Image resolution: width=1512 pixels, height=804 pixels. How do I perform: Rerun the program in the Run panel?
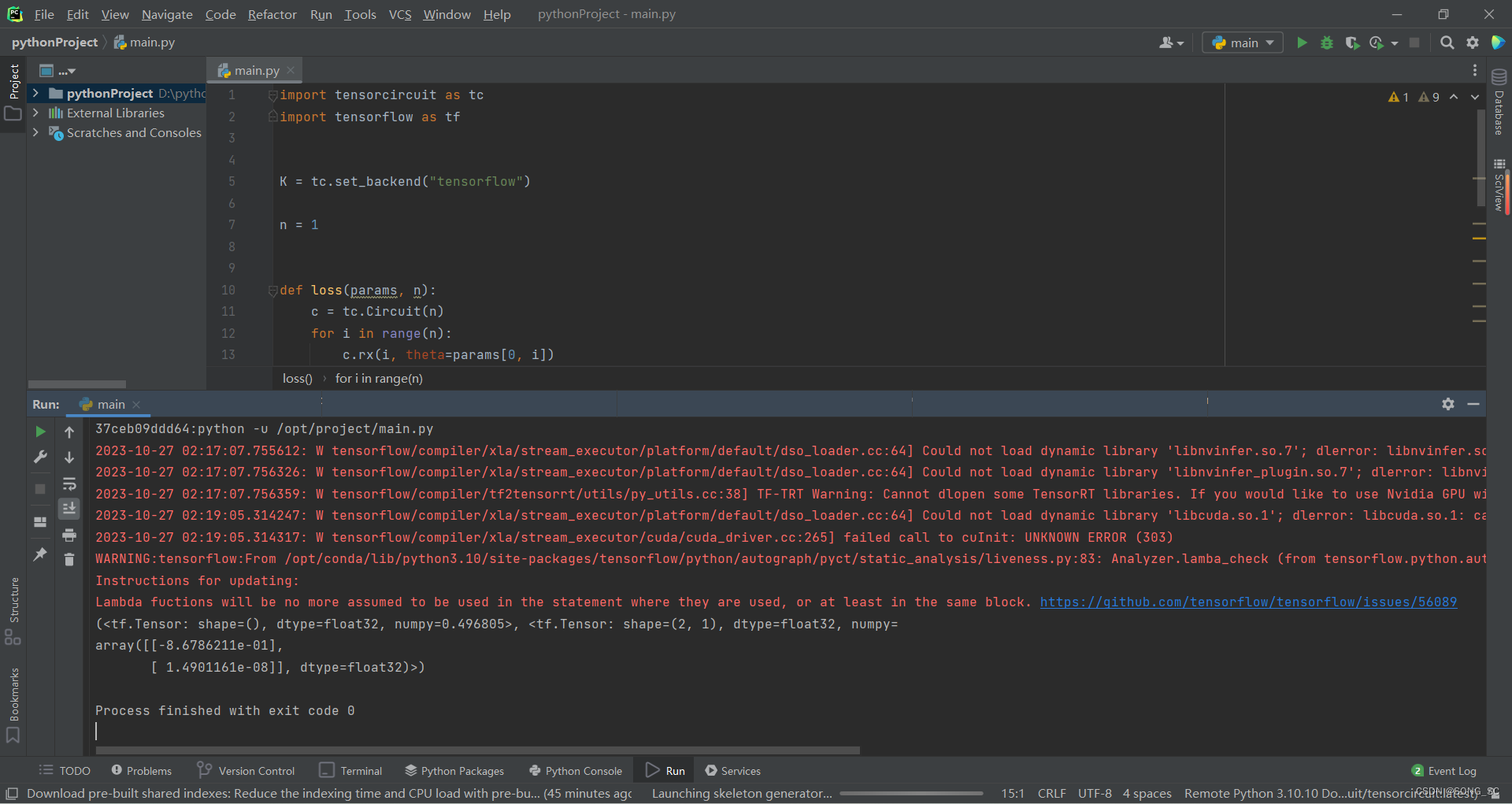[39, 432]
